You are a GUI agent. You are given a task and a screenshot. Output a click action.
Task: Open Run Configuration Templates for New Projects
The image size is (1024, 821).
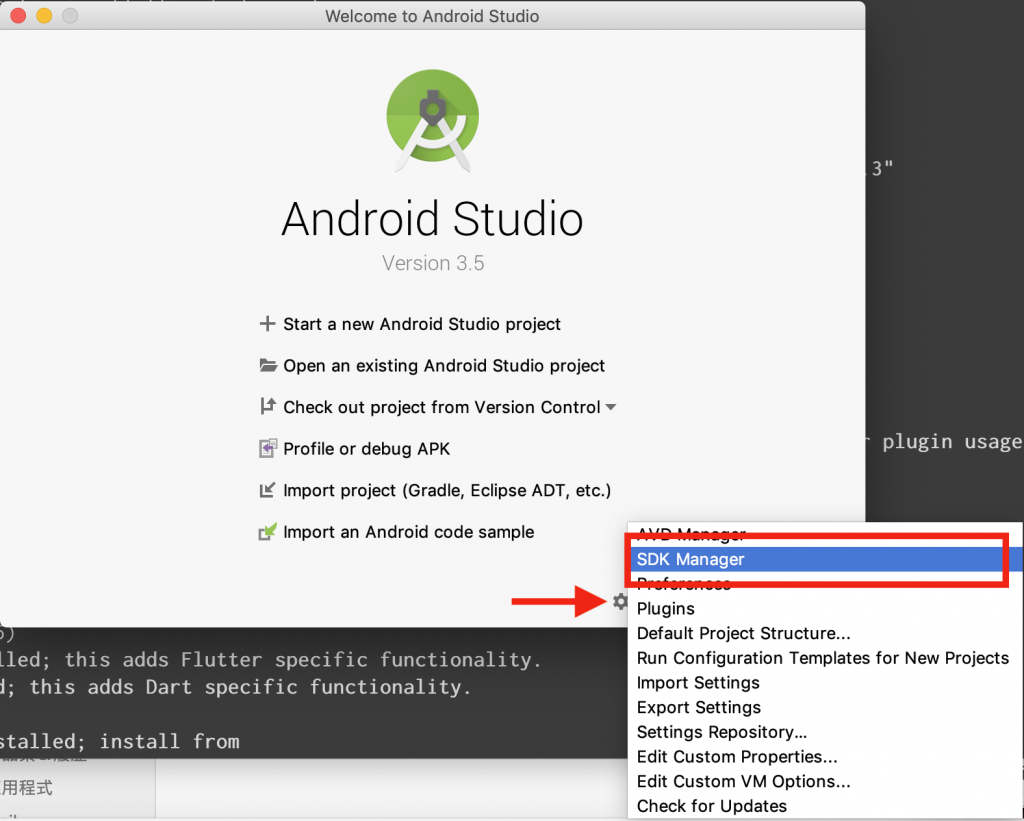[x=823, y=658]
